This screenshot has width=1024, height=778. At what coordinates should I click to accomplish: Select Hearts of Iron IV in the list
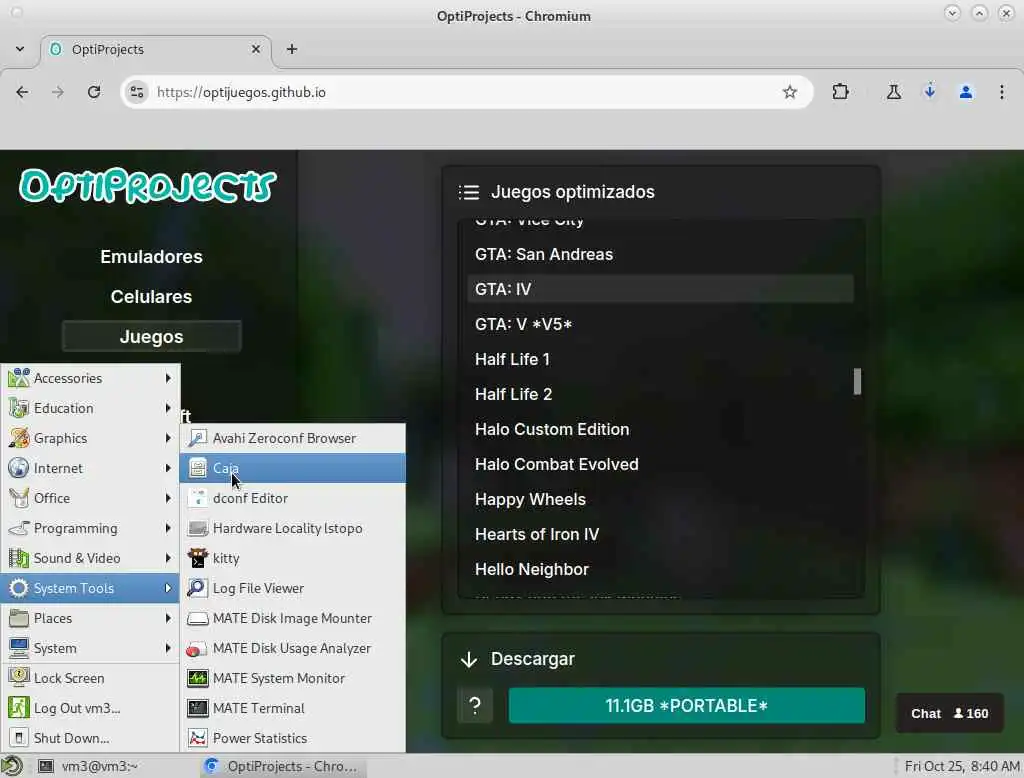coord(661,534)
